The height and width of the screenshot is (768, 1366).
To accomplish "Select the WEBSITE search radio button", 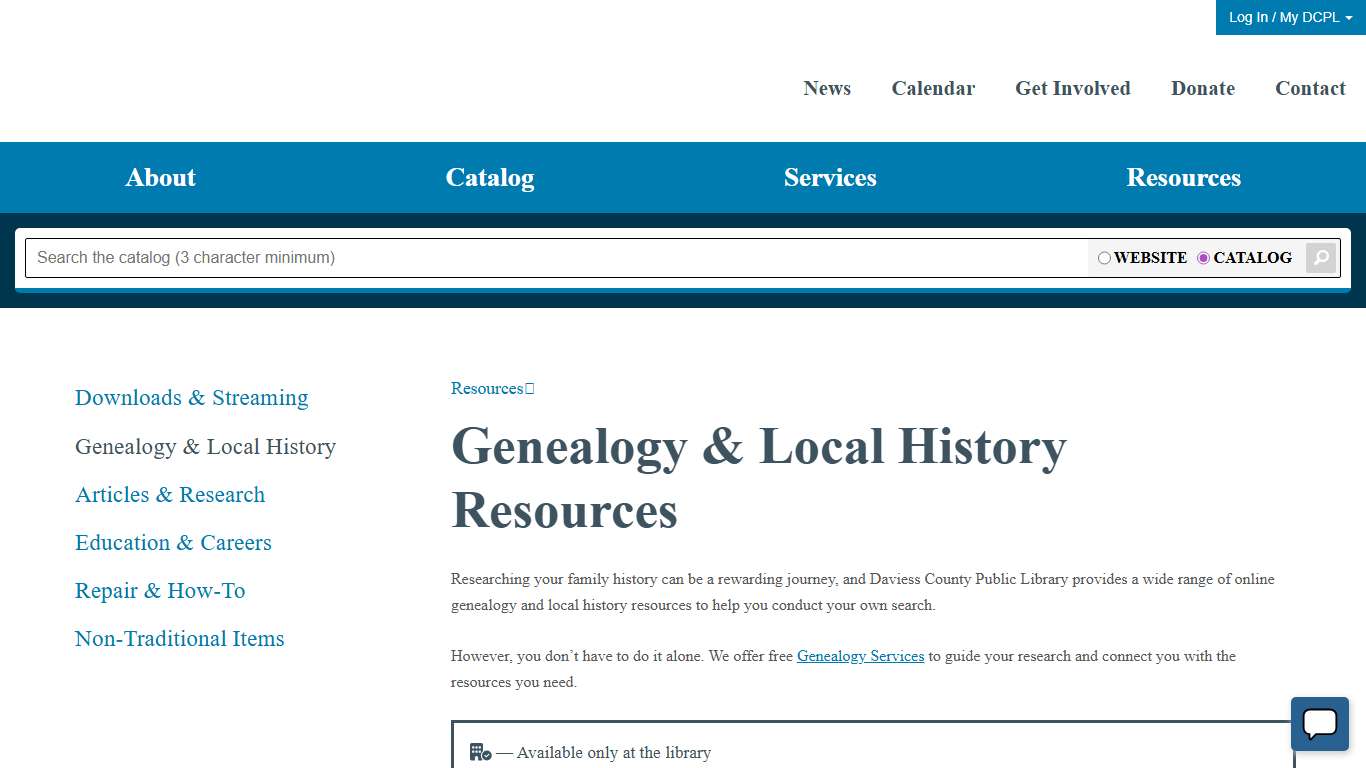I will [1104, 258].
